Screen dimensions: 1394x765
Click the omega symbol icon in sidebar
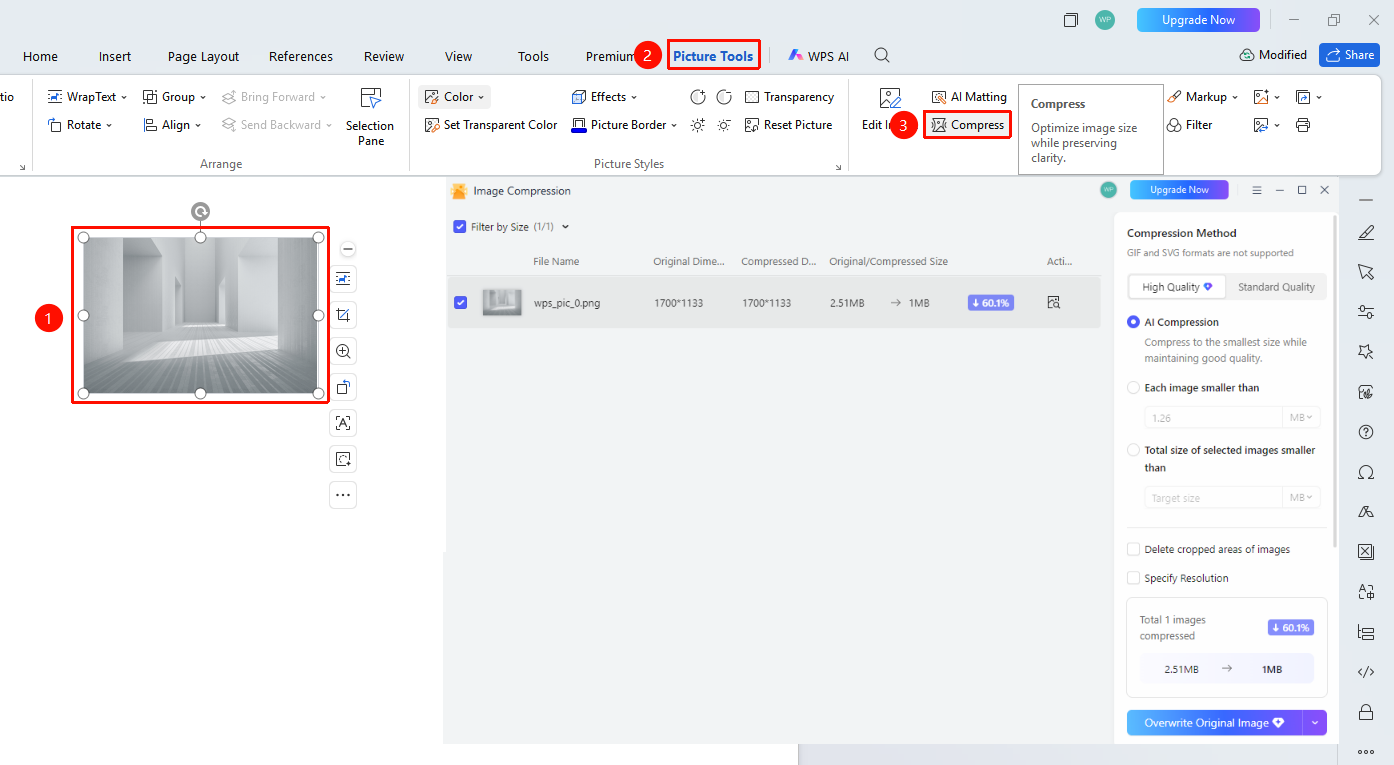pos(1366,472)
